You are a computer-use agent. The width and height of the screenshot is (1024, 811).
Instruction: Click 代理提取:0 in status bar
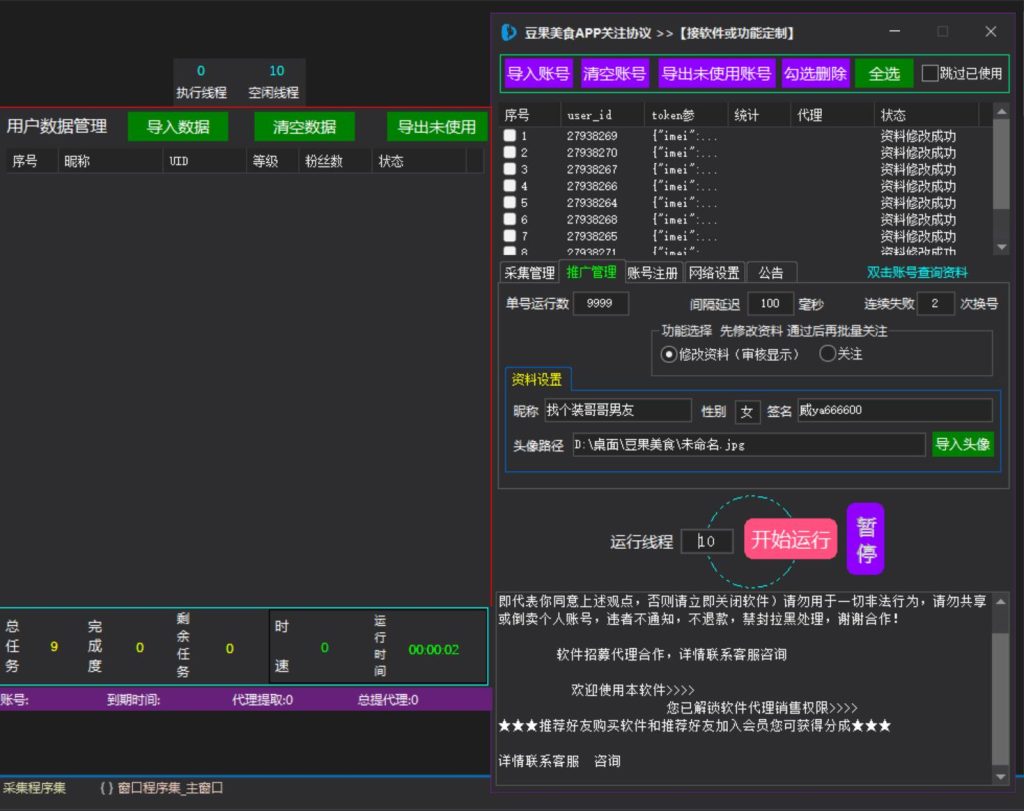point(263,699)
